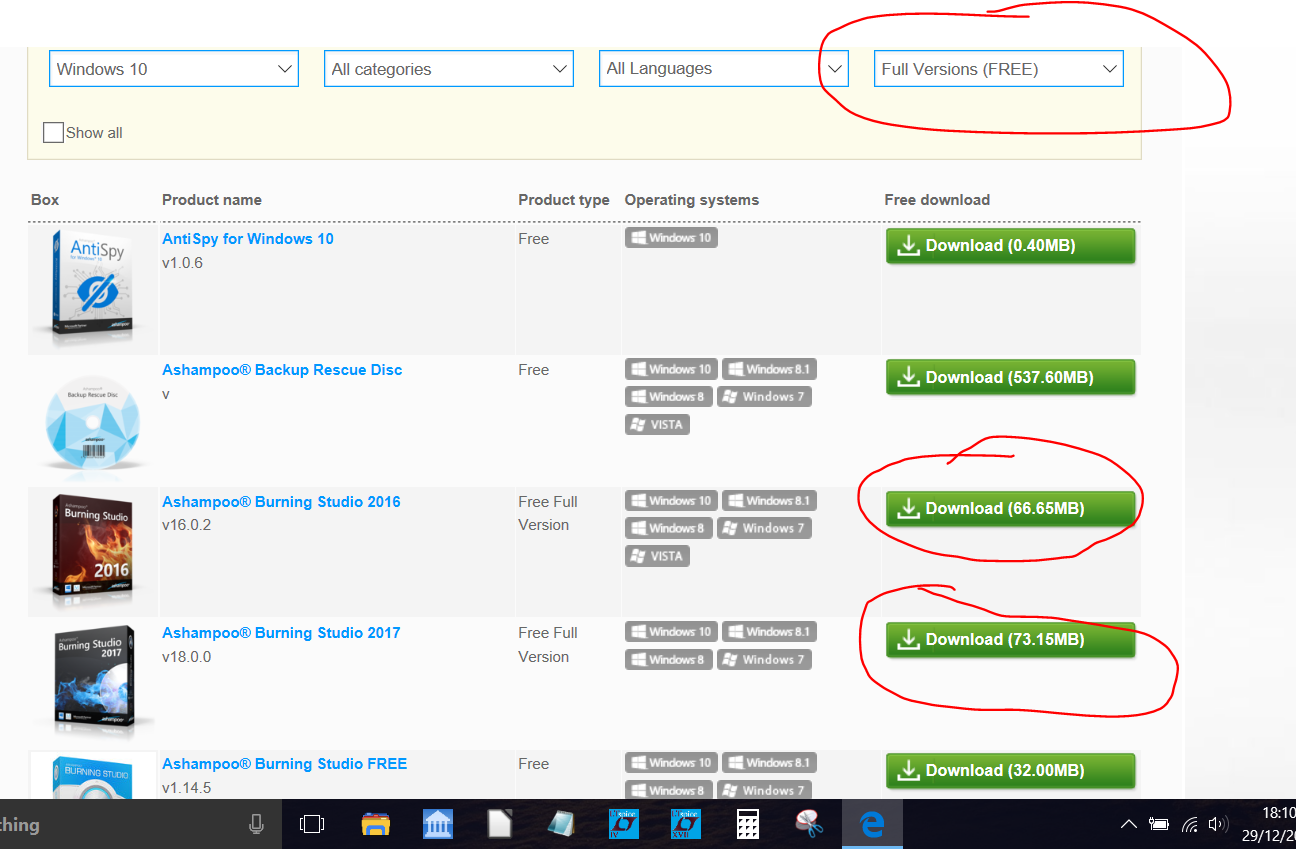This screenshot has height=849, width=1296.
Task: Open the Wi-Fi network tray icon
Action: (x=1189, y=825)
